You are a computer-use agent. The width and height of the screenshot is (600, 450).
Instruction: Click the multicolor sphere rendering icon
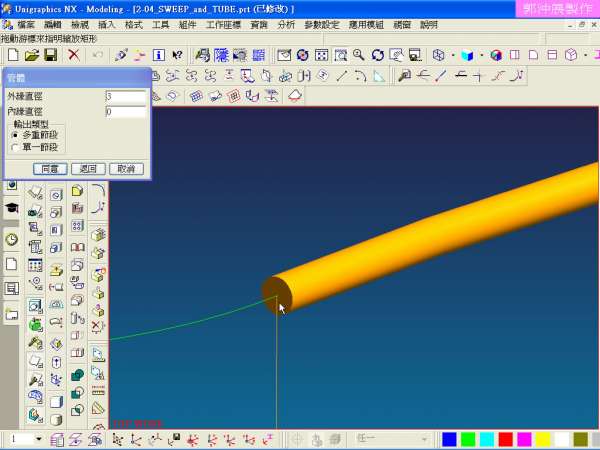click(496, 55)
